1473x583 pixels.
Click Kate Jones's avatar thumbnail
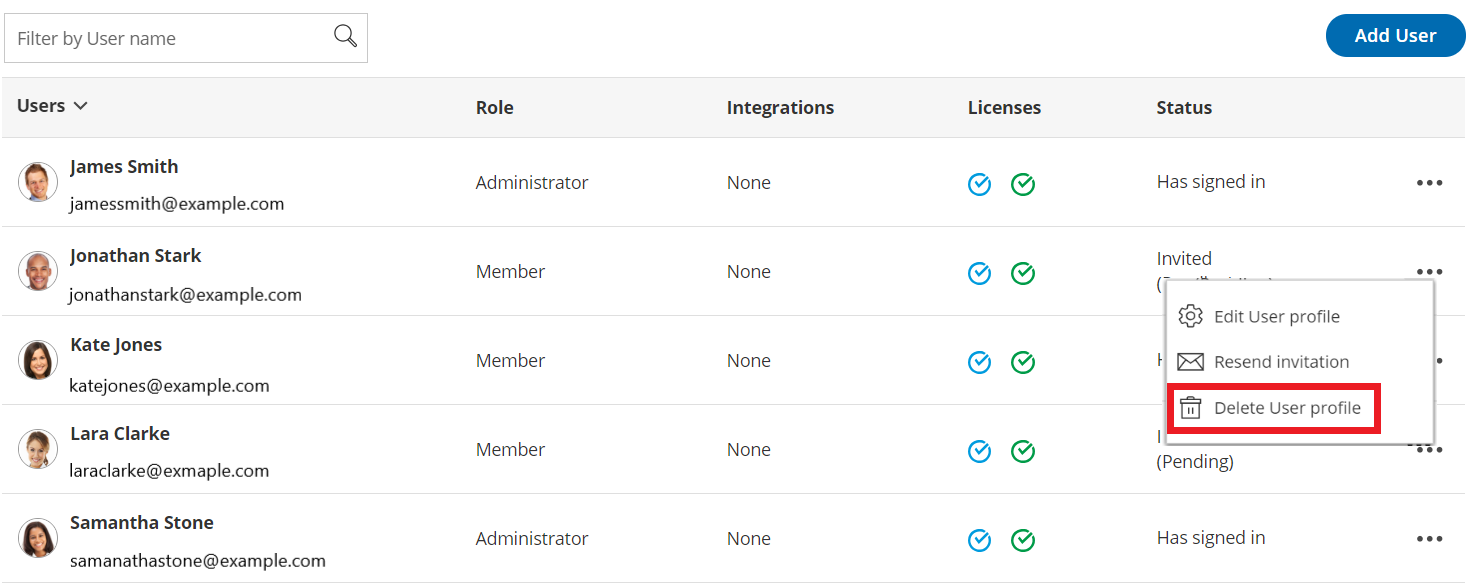point(38,360)
